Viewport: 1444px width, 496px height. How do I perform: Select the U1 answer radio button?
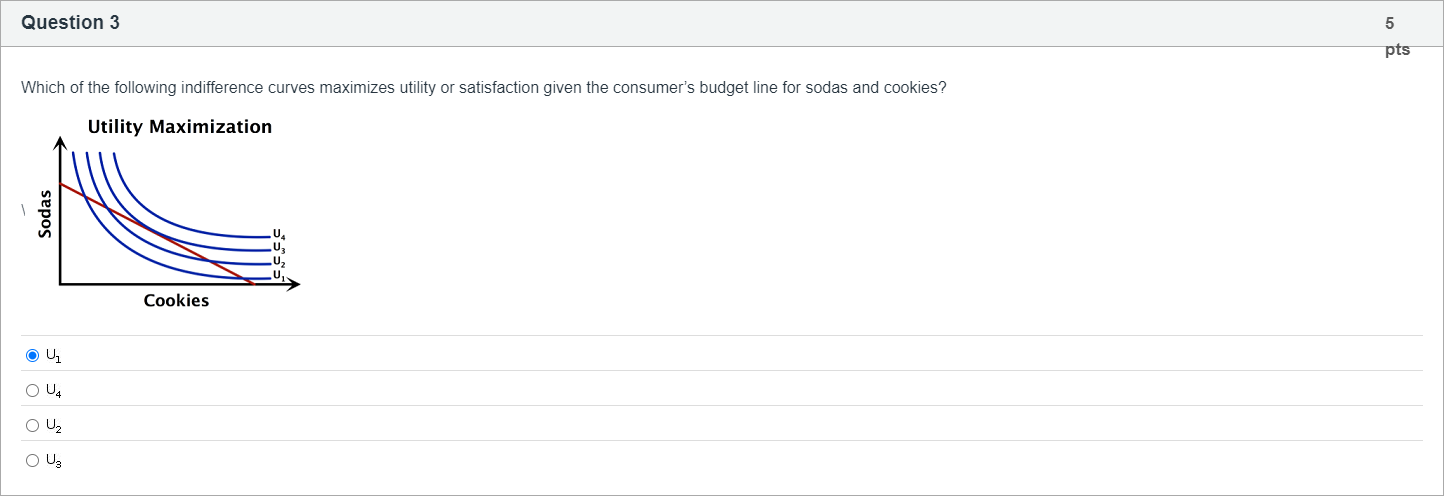pos(33,355)
